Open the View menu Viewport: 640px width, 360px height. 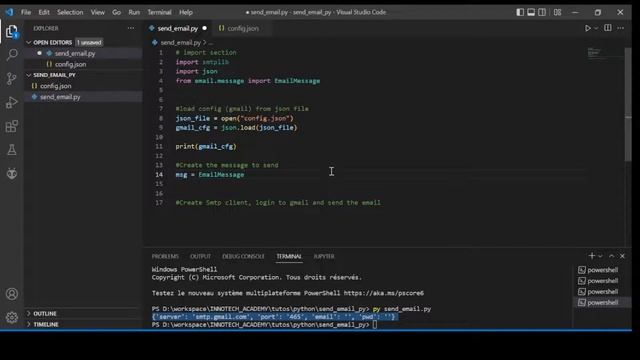click(98, 12)
